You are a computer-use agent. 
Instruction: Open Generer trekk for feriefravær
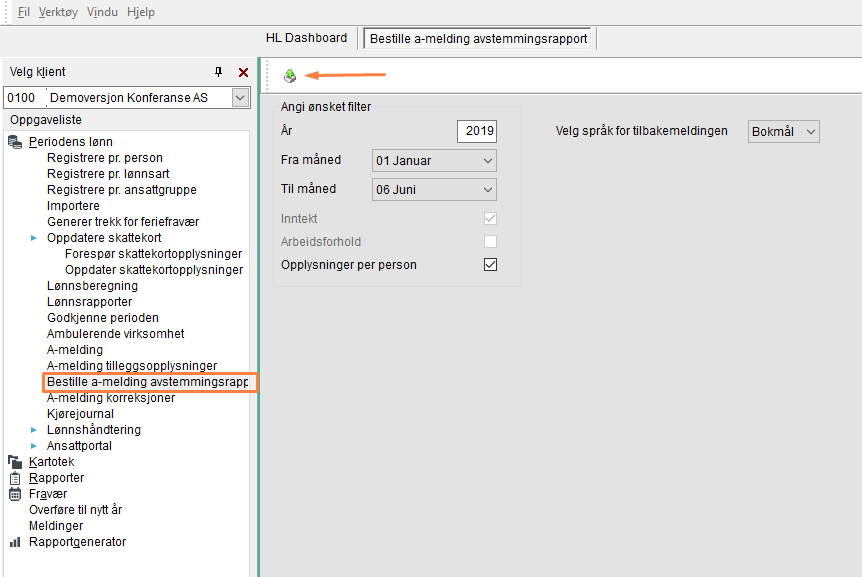(x=123, y=221)
